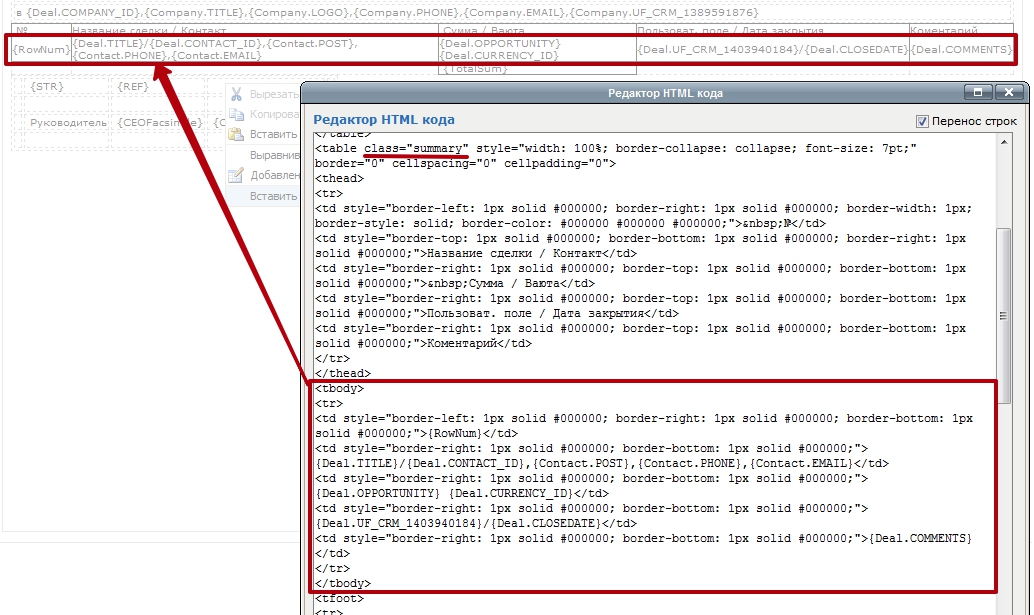Toggle the Перенос строк checkbox
The image size is (1034, 615).
pos(922,121)
